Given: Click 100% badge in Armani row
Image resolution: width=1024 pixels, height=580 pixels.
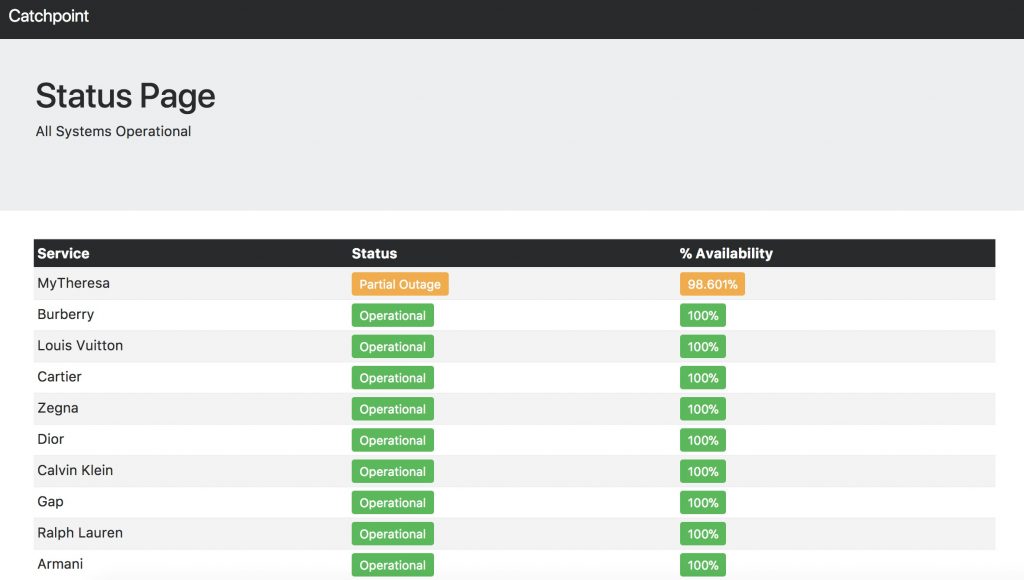Looking at the screenshot, I should pos(703,566).
